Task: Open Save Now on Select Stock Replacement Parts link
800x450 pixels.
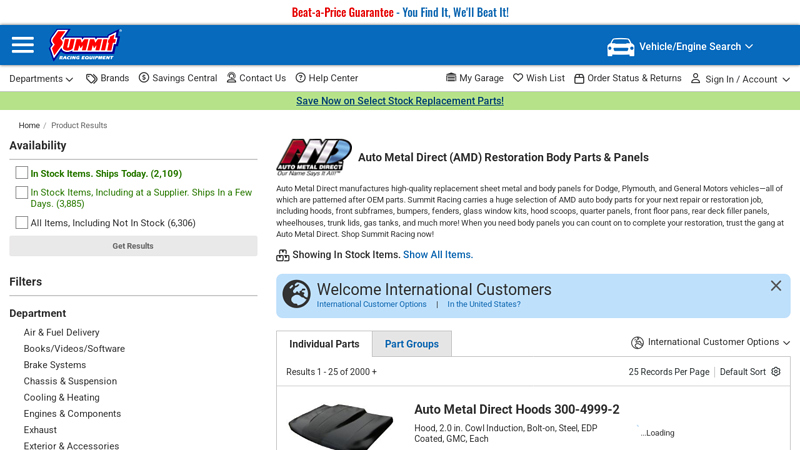Action: (x=400, y=101)
